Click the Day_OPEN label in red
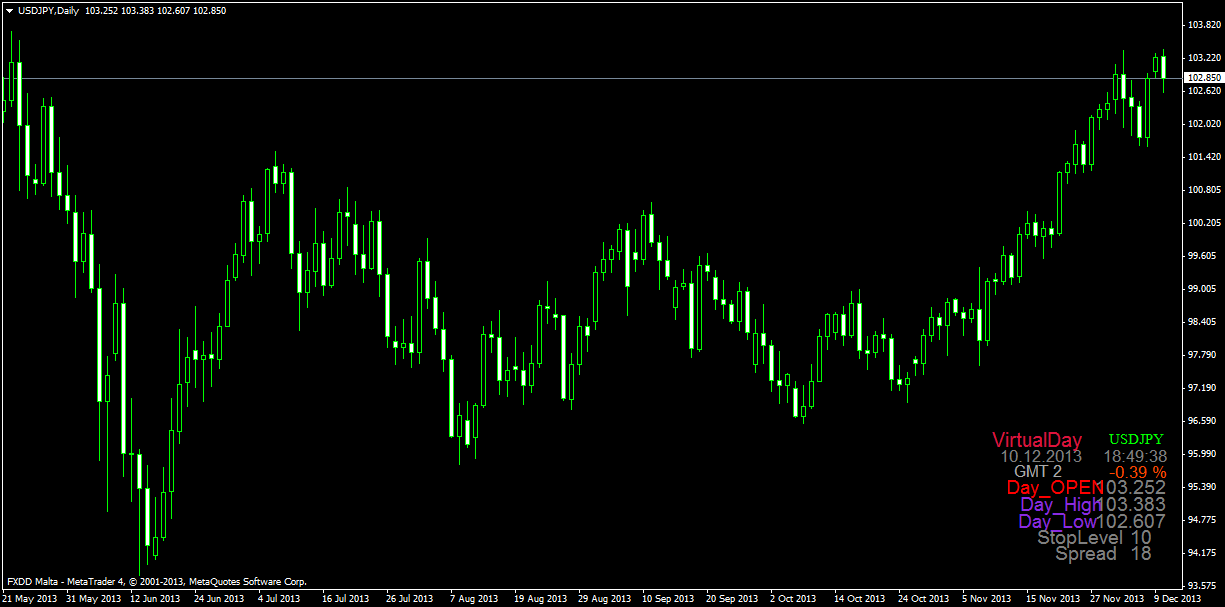1225x607 pixels. (1051, 488)
